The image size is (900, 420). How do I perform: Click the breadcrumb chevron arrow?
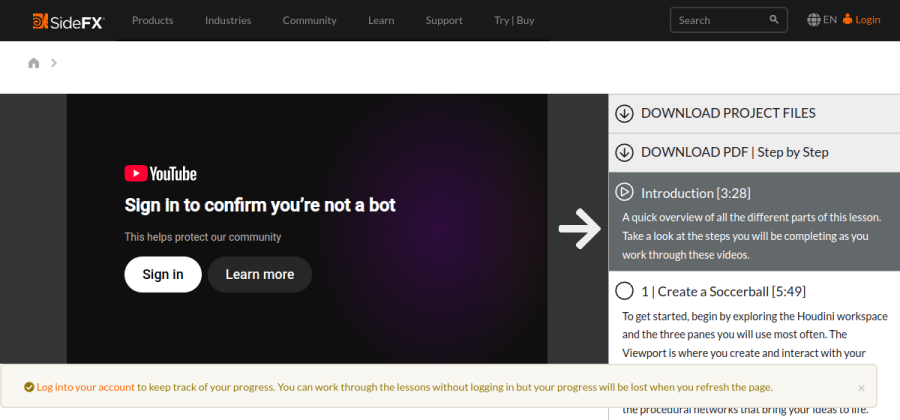[54, 63]
